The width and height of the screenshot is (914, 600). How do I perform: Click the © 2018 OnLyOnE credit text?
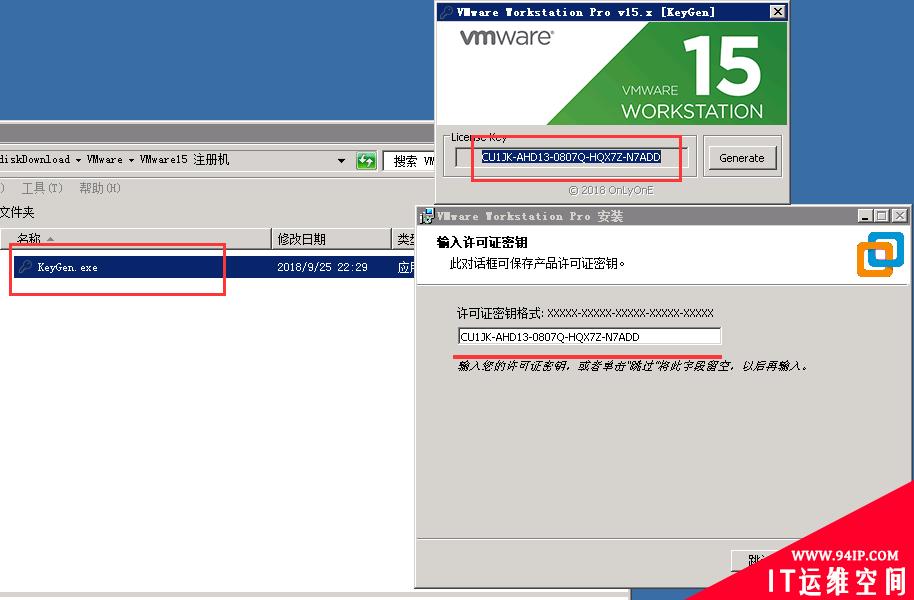pyautogui.click(x=611, y=190)
